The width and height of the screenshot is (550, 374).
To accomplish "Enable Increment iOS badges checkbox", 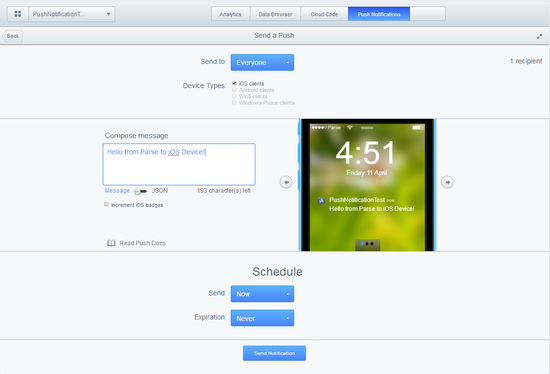I will [x=106, y=204].
